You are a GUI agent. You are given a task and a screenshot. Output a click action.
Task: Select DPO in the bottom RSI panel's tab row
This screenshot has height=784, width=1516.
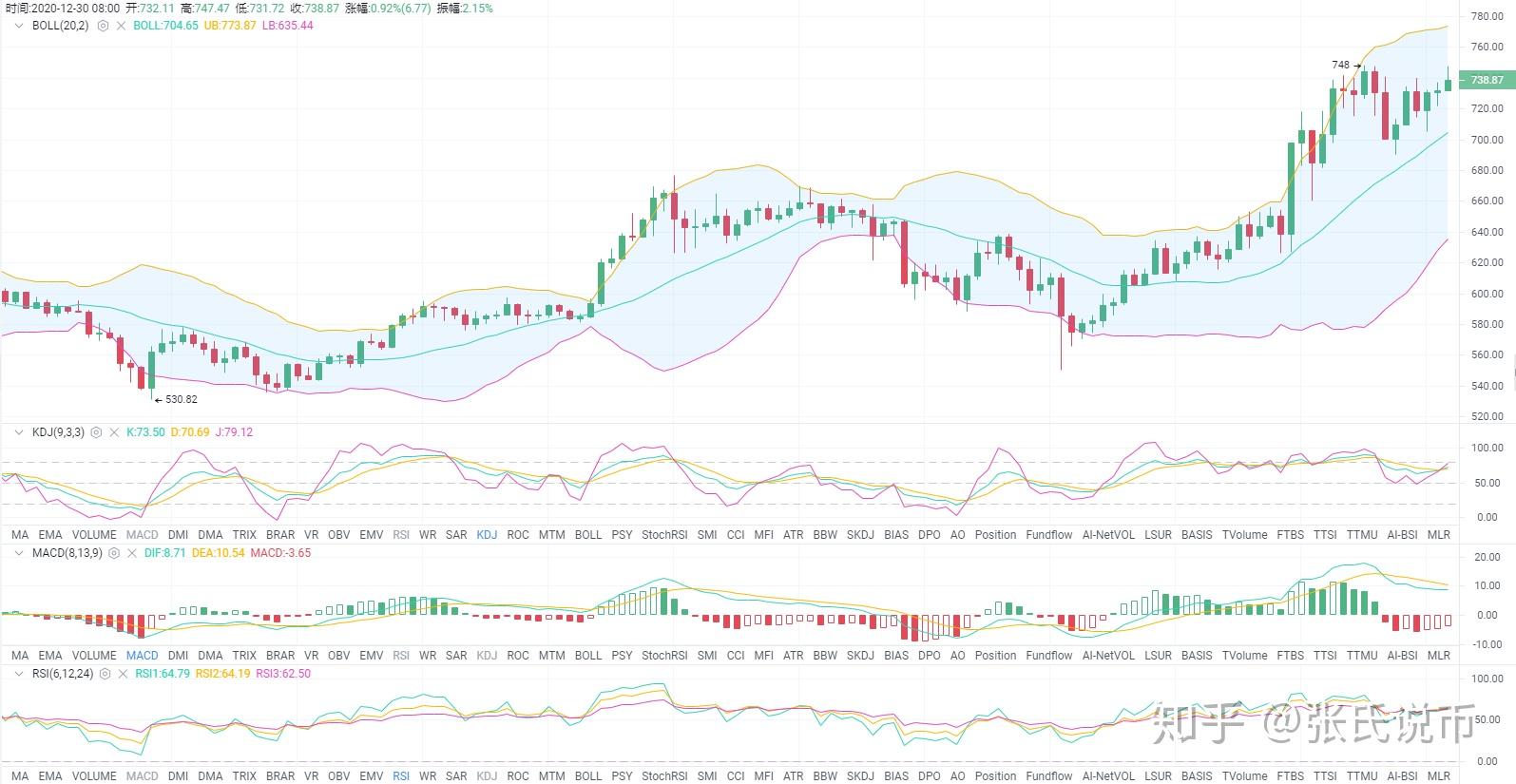pyautogui.click(x=930, y=776)
